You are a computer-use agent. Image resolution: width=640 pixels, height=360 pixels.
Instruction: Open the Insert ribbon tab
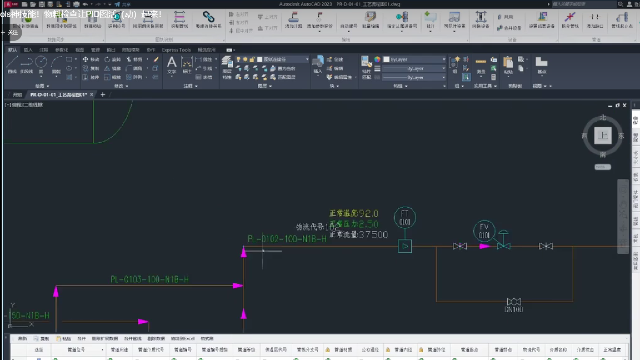[x=28, y=50]
